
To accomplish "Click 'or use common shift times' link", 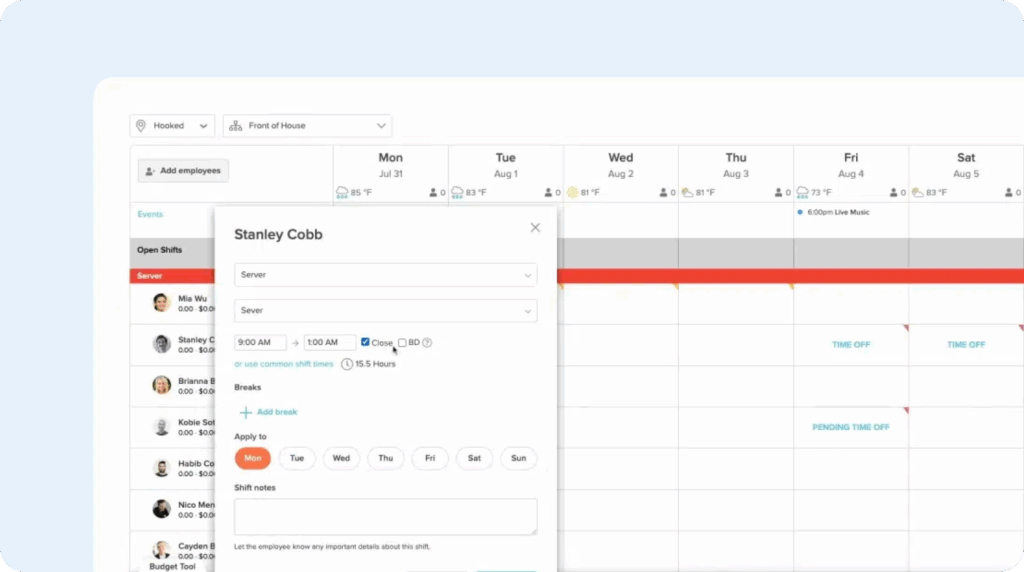I will 283,364.
